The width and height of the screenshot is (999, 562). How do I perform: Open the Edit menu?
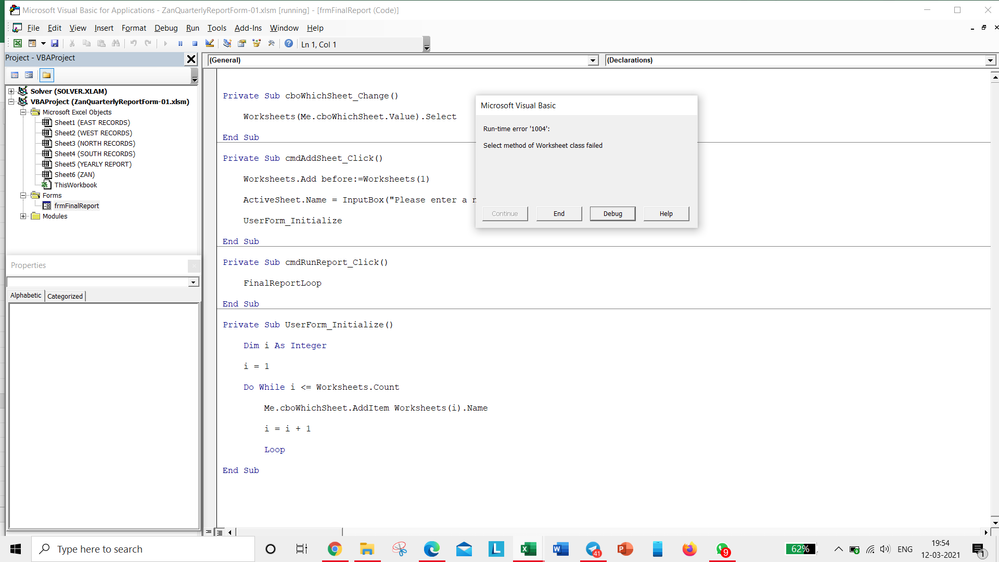[x=54, y=28]
